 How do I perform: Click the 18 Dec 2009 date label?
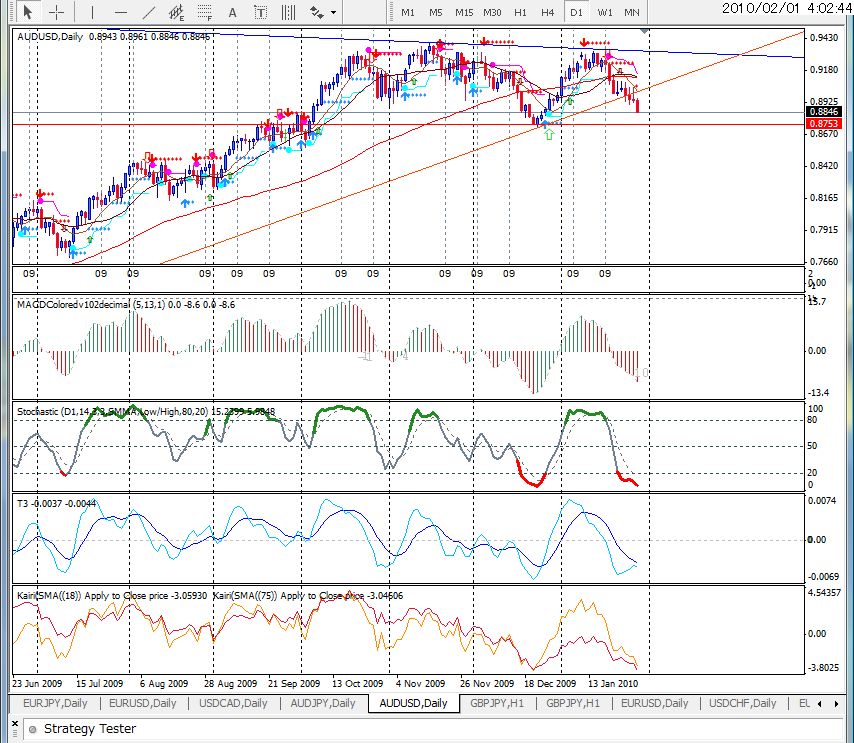pyautogui.click(x=550, y=683)
